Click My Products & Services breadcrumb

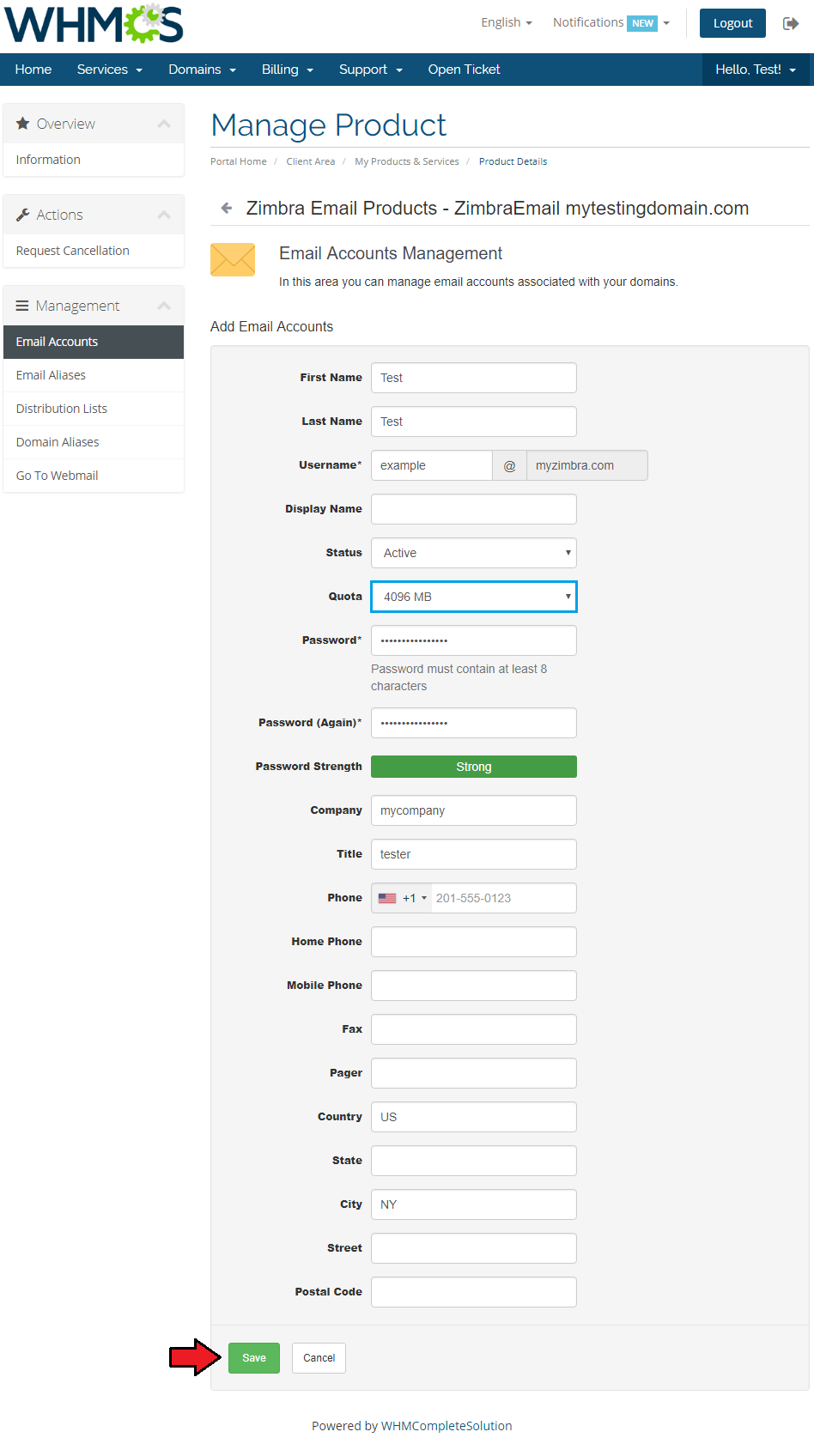407,161
